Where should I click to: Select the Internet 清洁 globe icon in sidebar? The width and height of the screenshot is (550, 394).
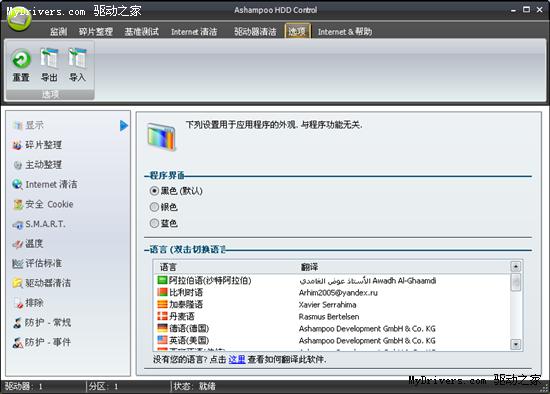pos(17,184)
